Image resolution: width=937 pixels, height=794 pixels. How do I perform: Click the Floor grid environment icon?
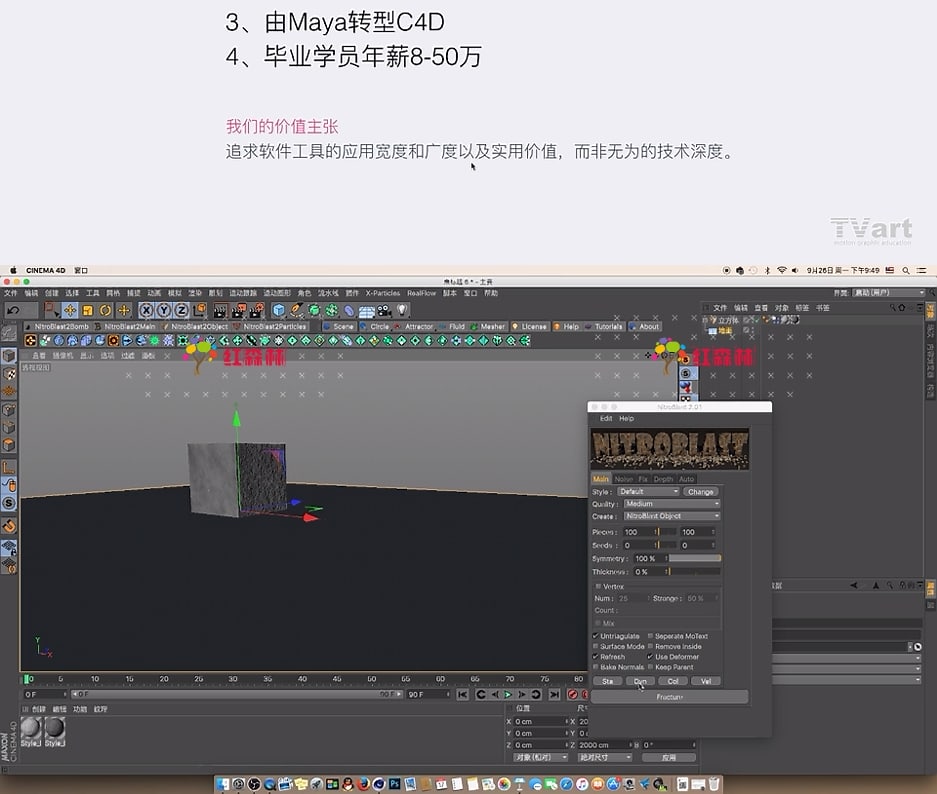367,311
